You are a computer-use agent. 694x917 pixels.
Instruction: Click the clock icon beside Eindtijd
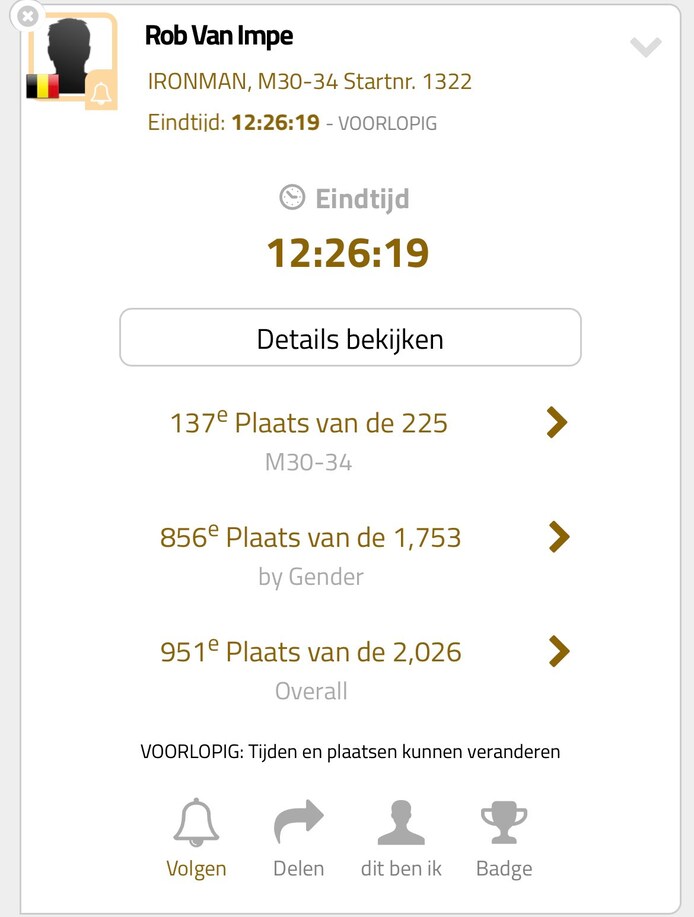tap(292, 198)
